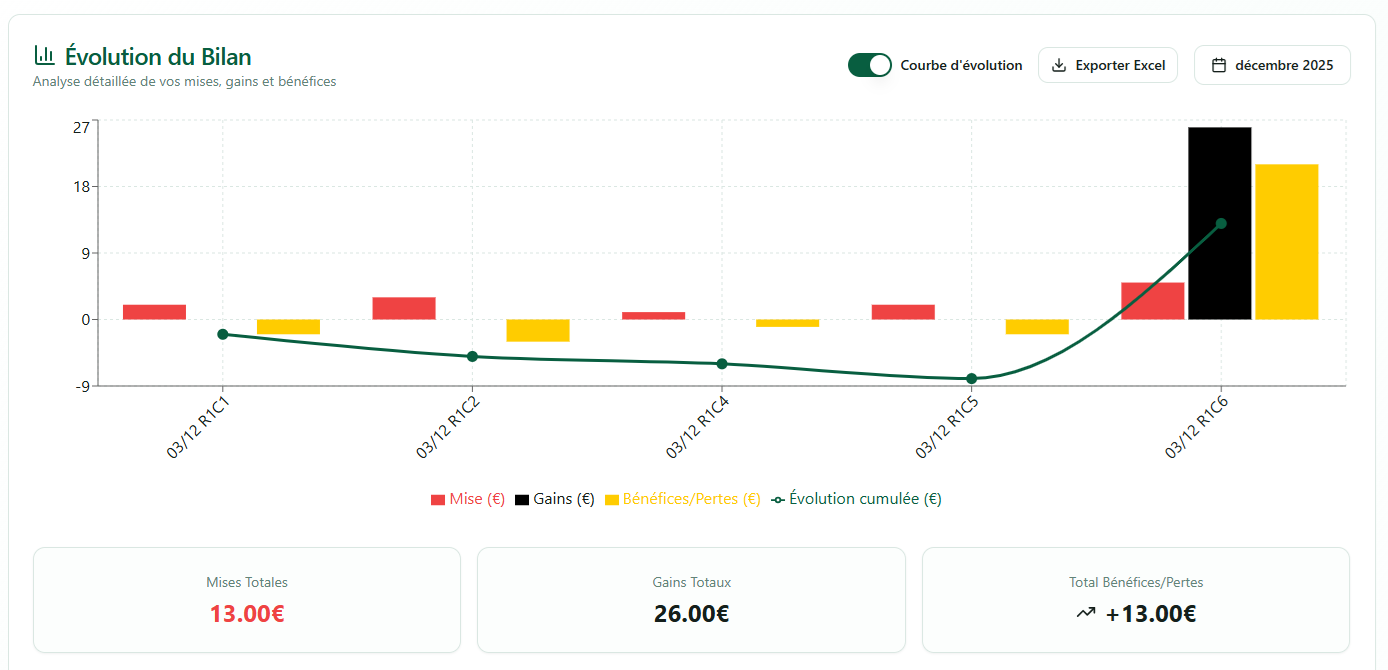Select the red Mise bar for 03/12 R1C2
The width and height of the screenshot is (1388, 670).
404,308
